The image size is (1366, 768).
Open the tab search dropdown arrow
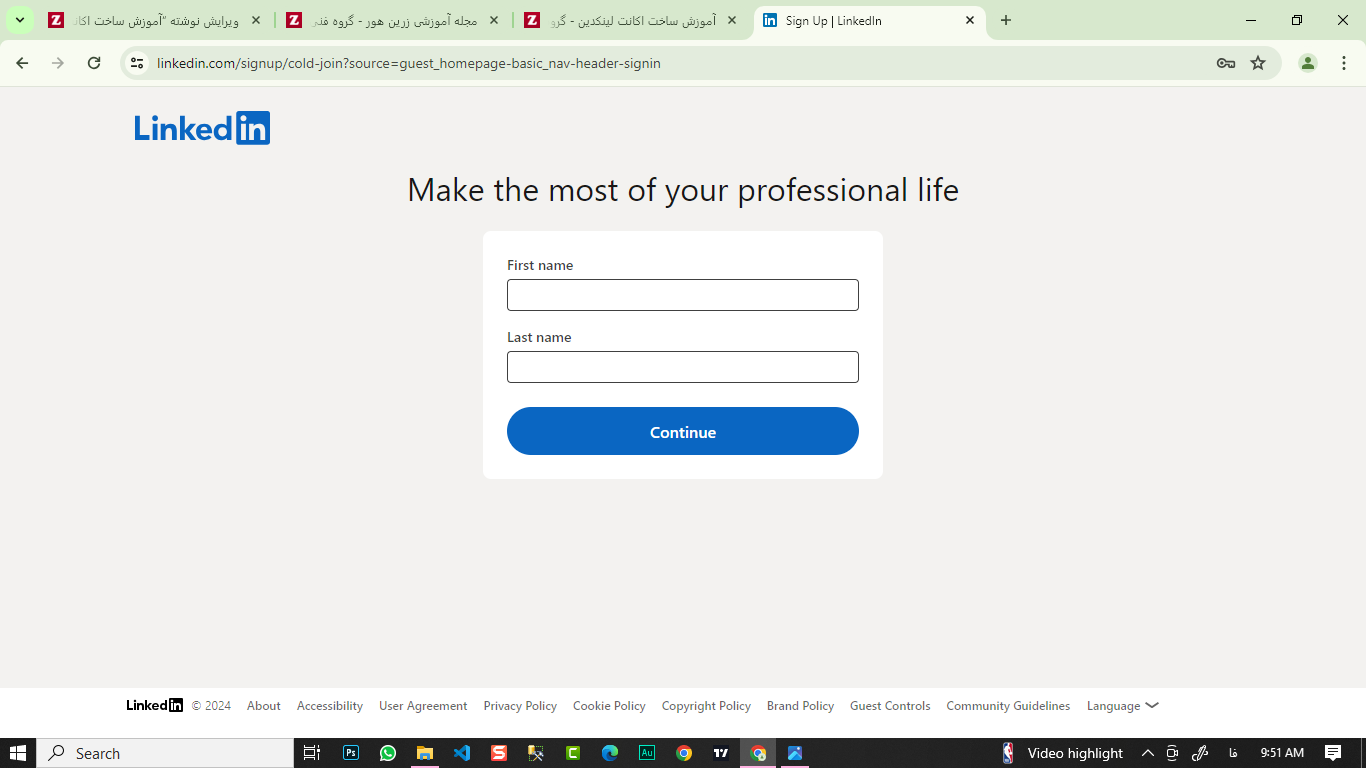pos(19,20)
